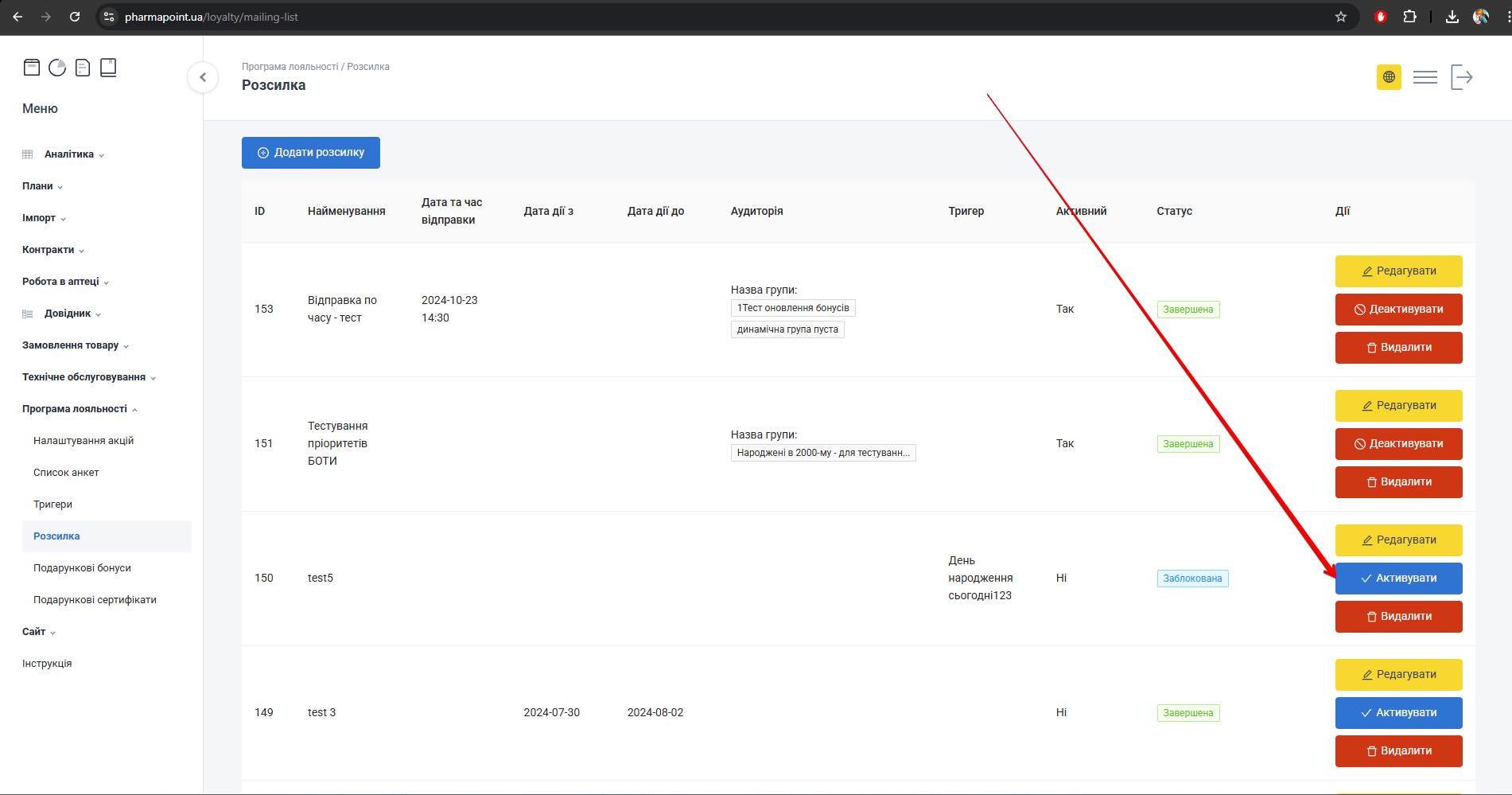Click the archive box icon in sidebar
Image resolution: width=1512 pixels, height=795 pixels.
(x=32, y=68)
